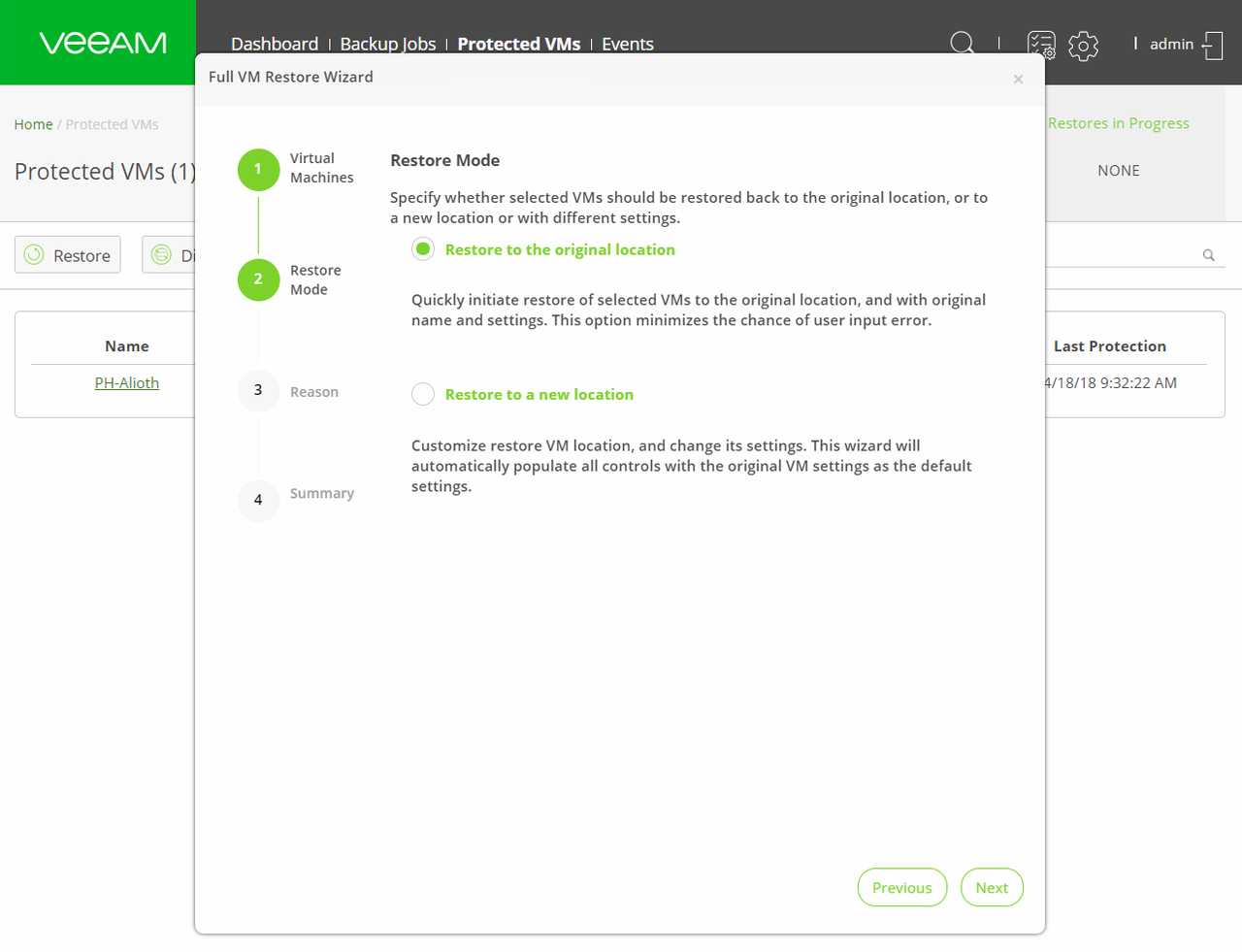Close the Full VM Restore Wizard
1242x952 pixels.
(x=1018, y=80)
